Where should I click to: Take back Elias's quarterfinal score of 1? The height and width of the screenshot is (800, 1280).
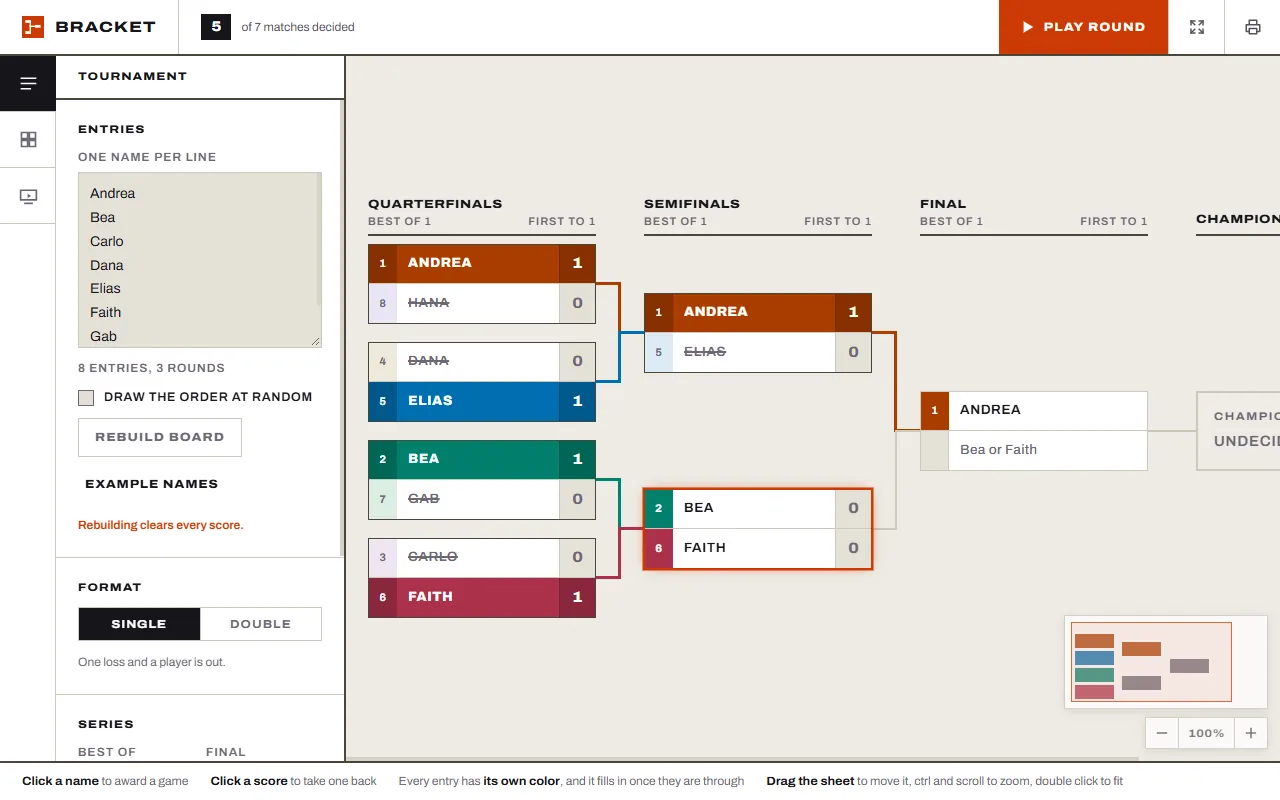[x=577, y=401]
